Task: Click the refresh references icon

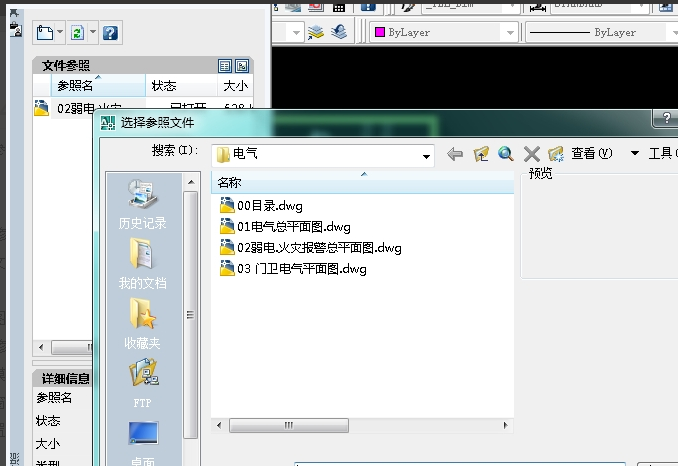Action: (77, 32)
